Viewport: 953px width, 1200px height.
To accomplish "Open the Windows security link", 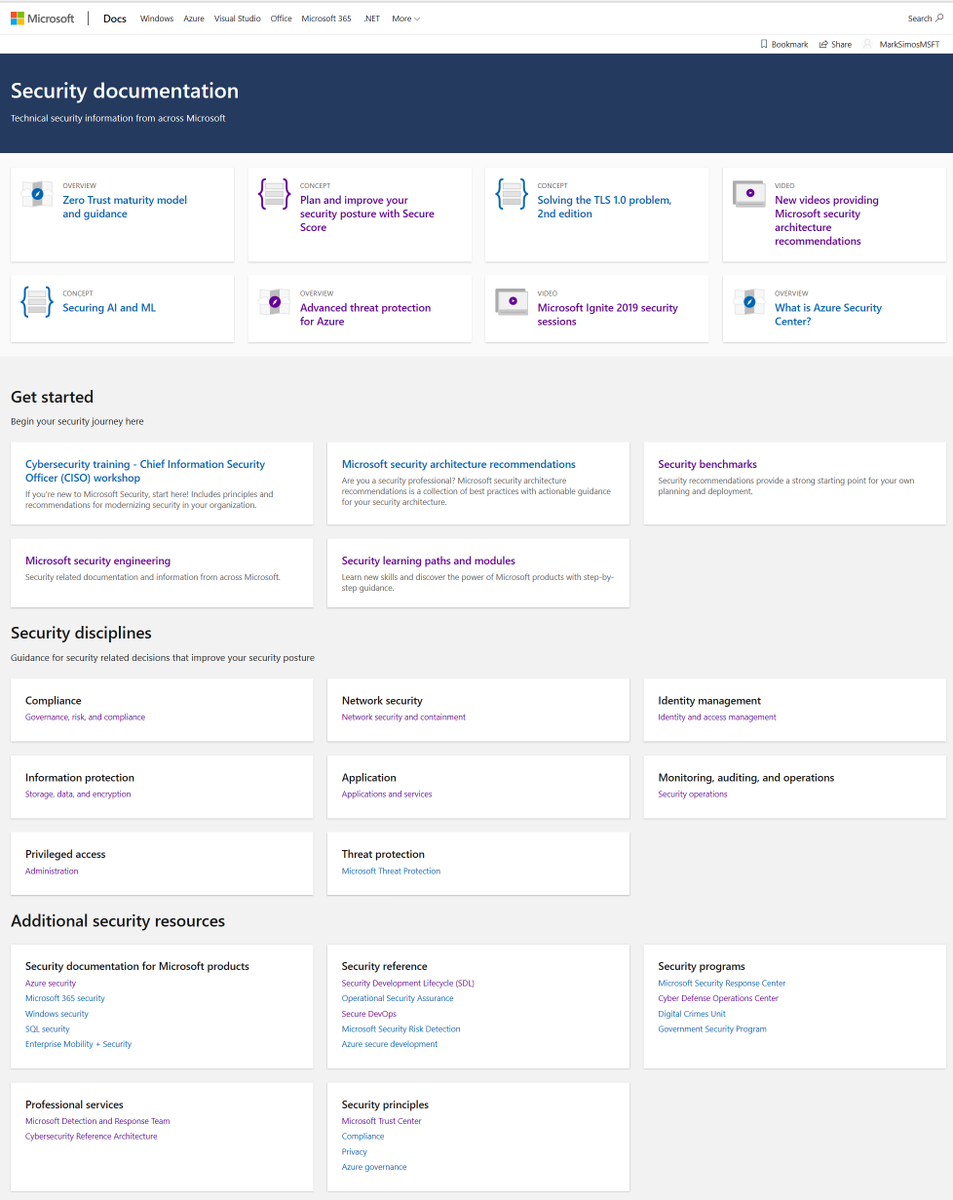I will (57, 1014).
